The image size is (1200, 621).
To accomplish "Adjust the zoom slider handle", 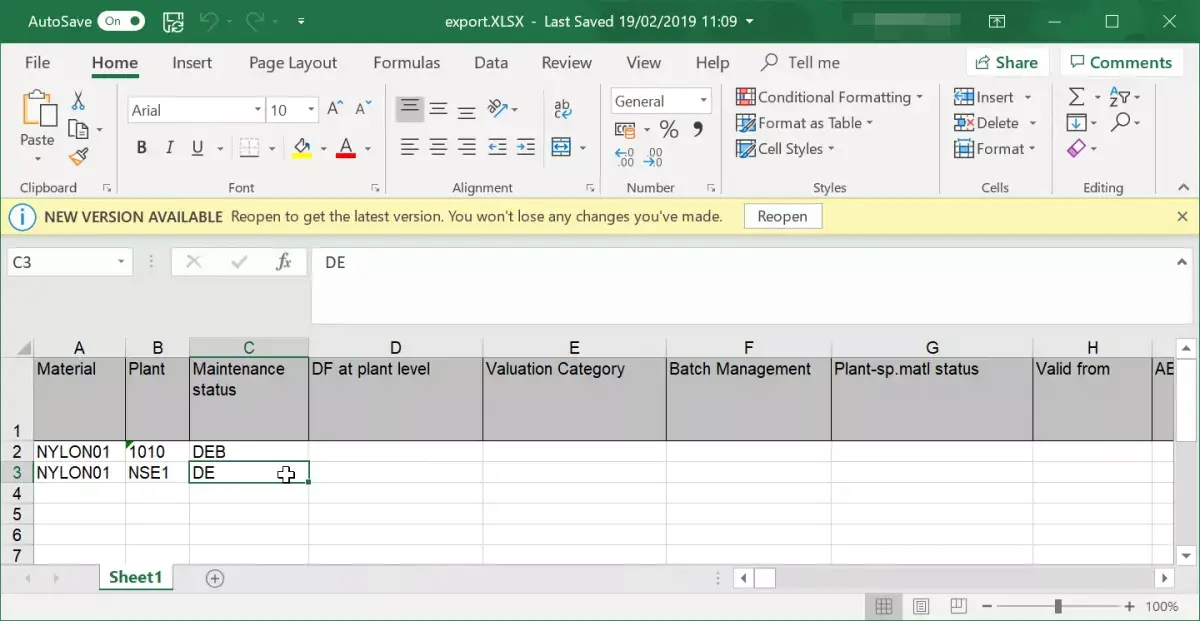I will pos(1057,606).
